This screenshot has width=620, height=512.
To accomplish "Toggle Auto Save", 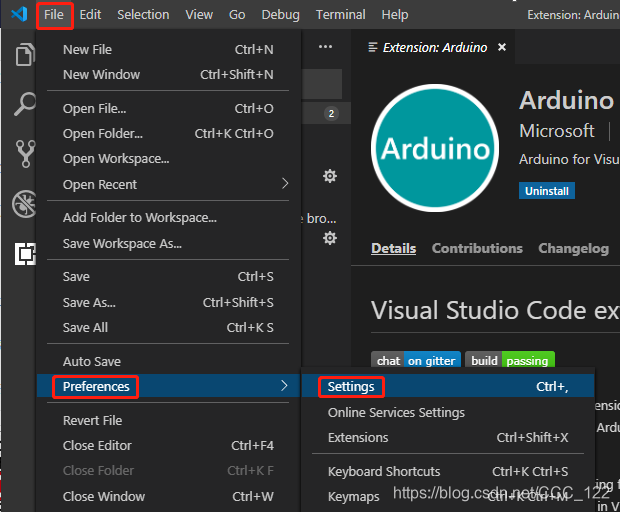I will click(x=168, y=361).
